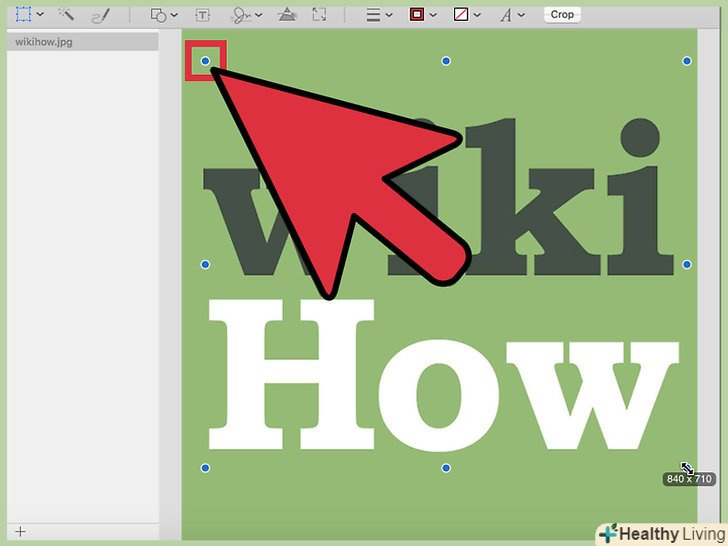Screen dimensions: 728x546
Task: Pick the Sketch pen tool
Action: coord(100,16)
